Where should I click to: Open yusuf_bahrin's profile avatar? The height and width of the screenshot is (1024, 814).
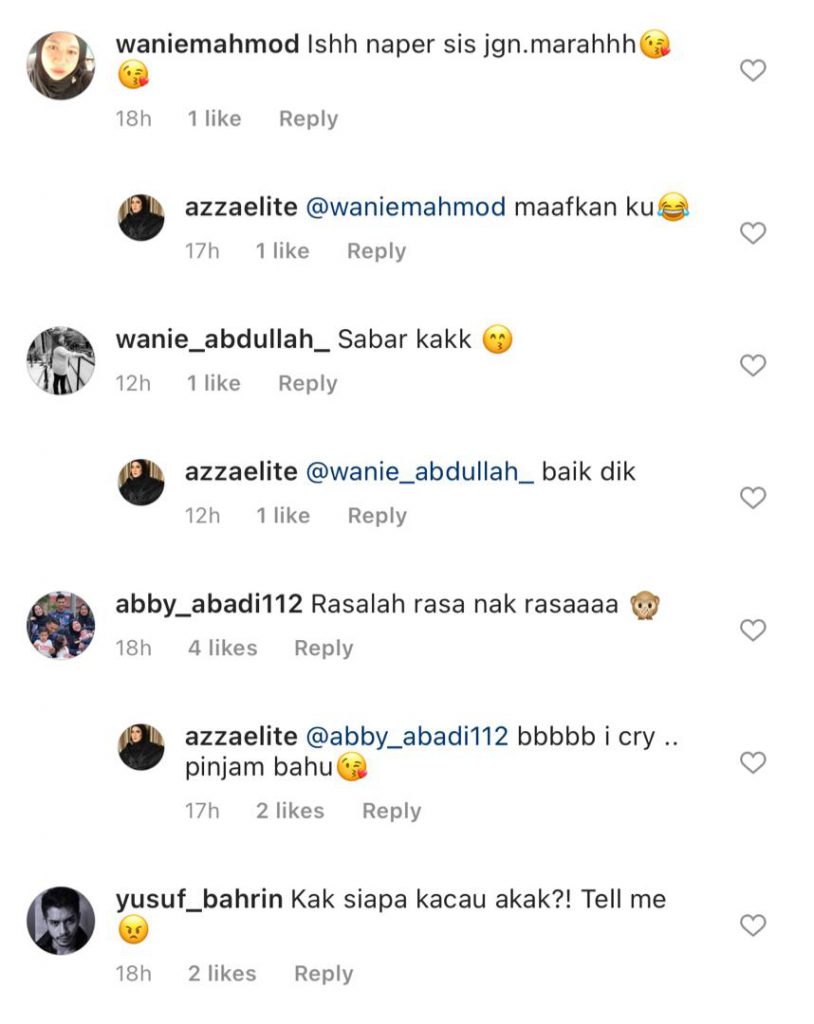pyautogui.click(x=61, y=920)
